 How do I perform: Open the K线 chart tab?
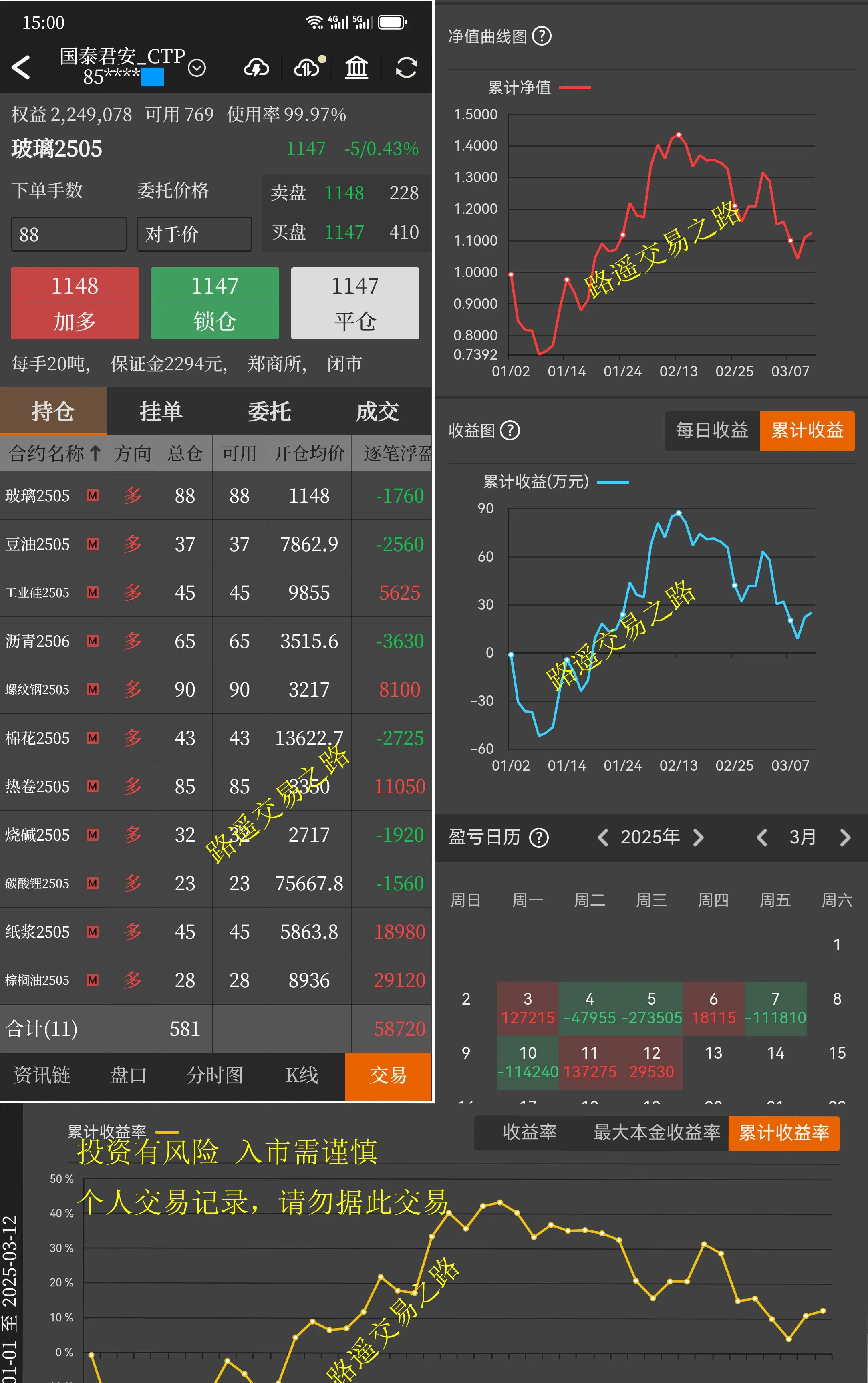pos(301,1077)
